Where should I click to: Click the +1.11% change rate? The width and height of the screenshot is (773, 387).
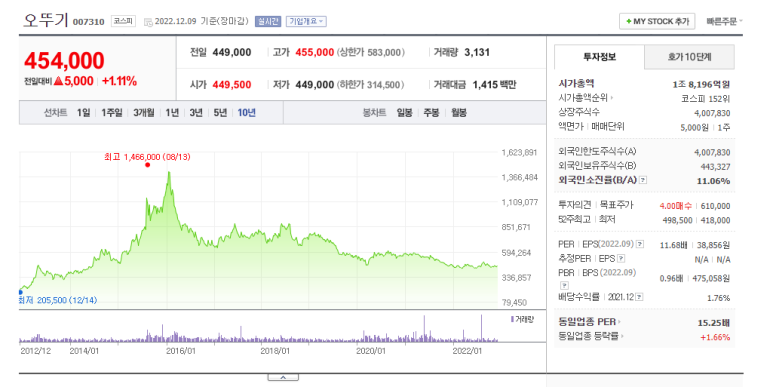point(119,81)
